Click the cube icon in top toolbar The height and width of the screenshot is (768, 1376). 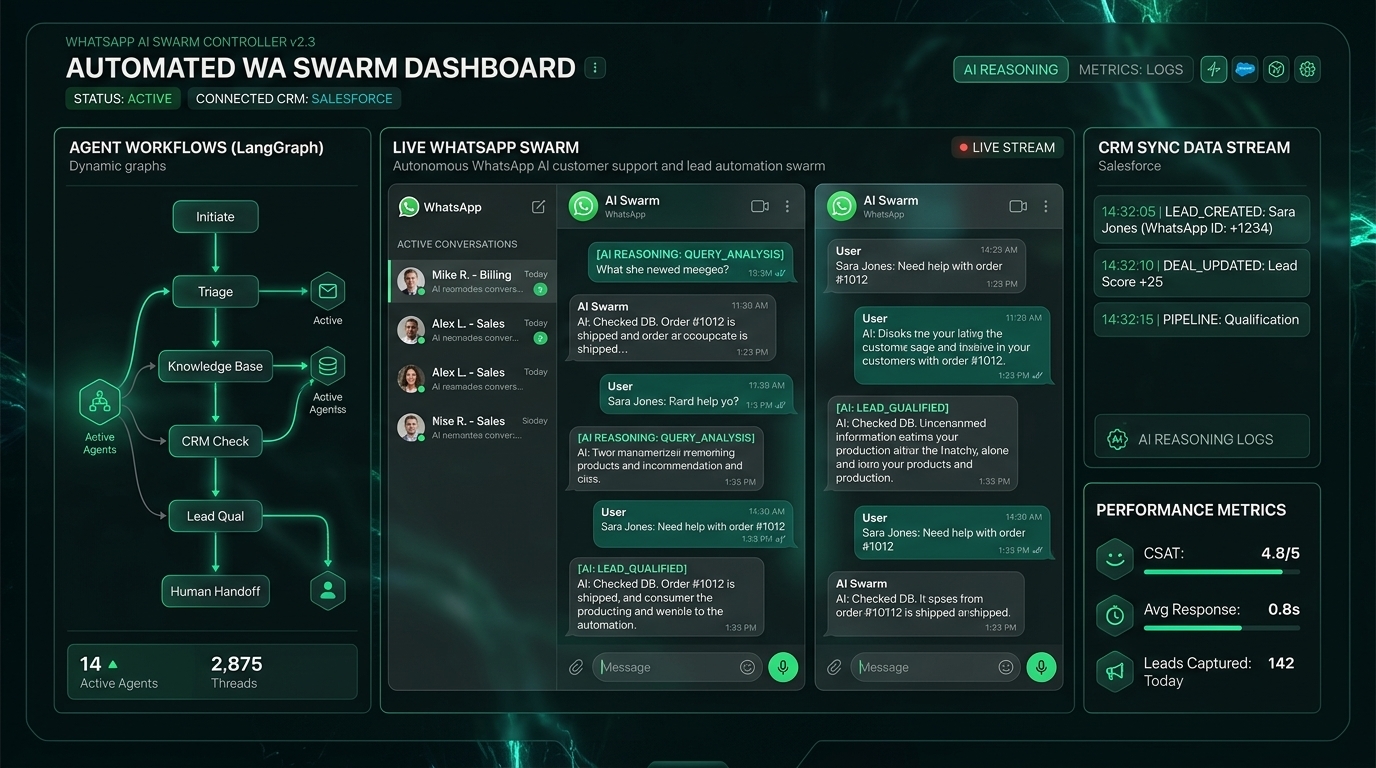coord(1276,69)
